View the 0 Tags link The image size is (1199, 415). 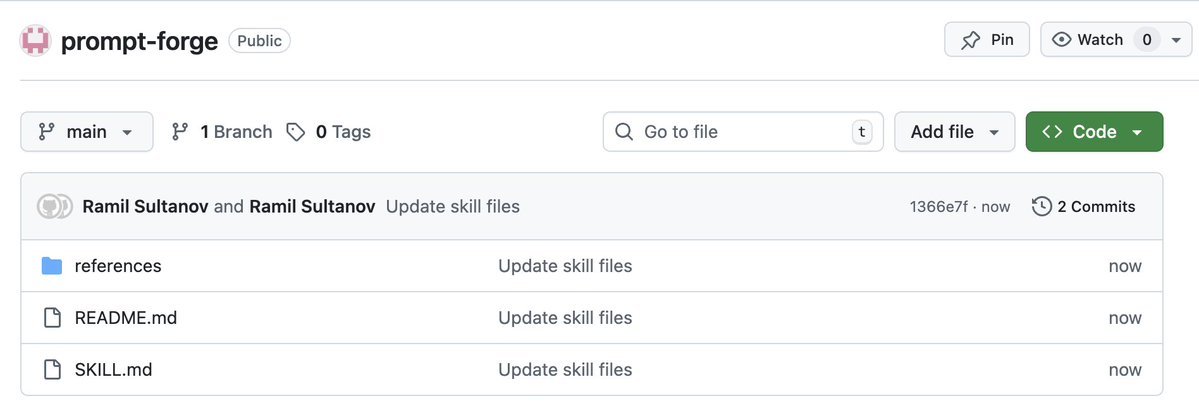(329, 131)
